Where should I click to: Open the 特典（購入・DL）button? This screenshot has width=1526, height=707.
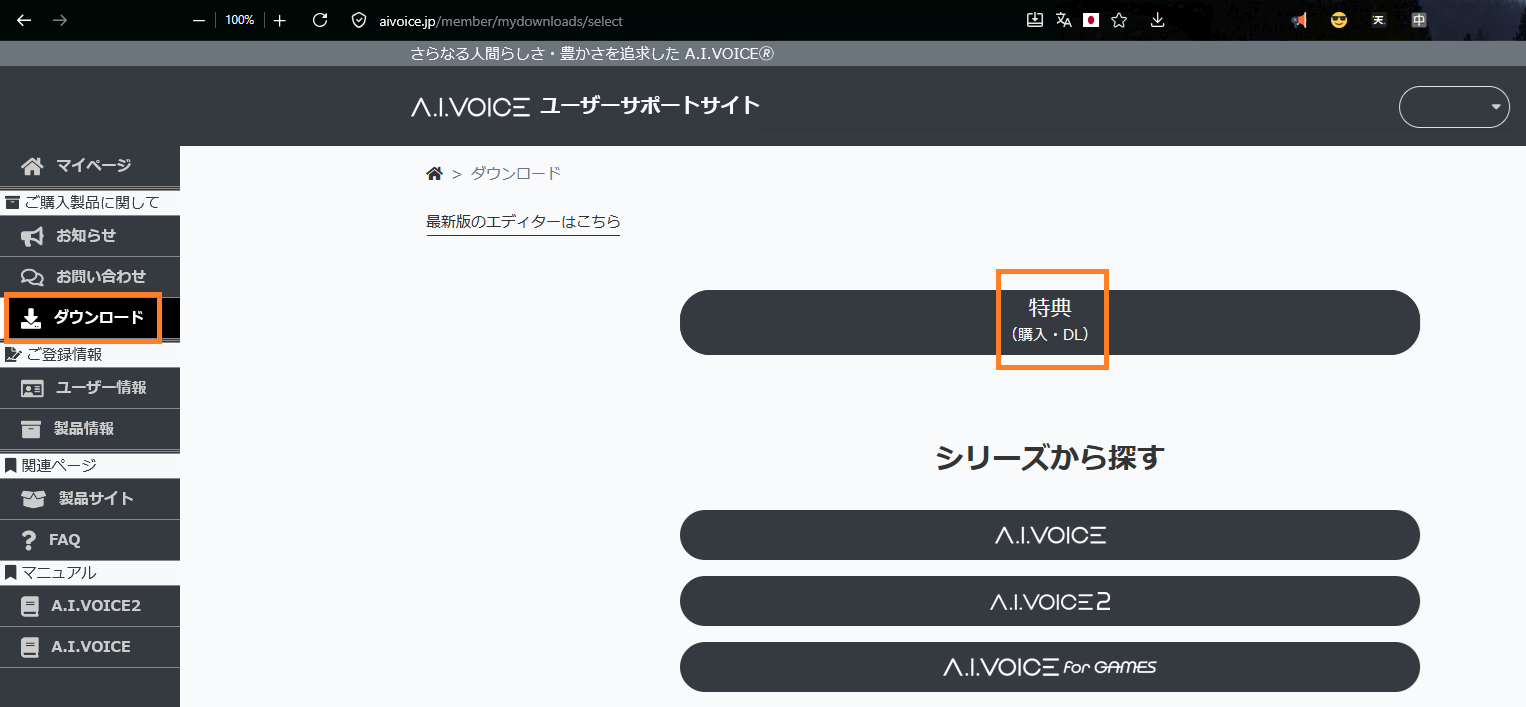tap(1050, 322)
